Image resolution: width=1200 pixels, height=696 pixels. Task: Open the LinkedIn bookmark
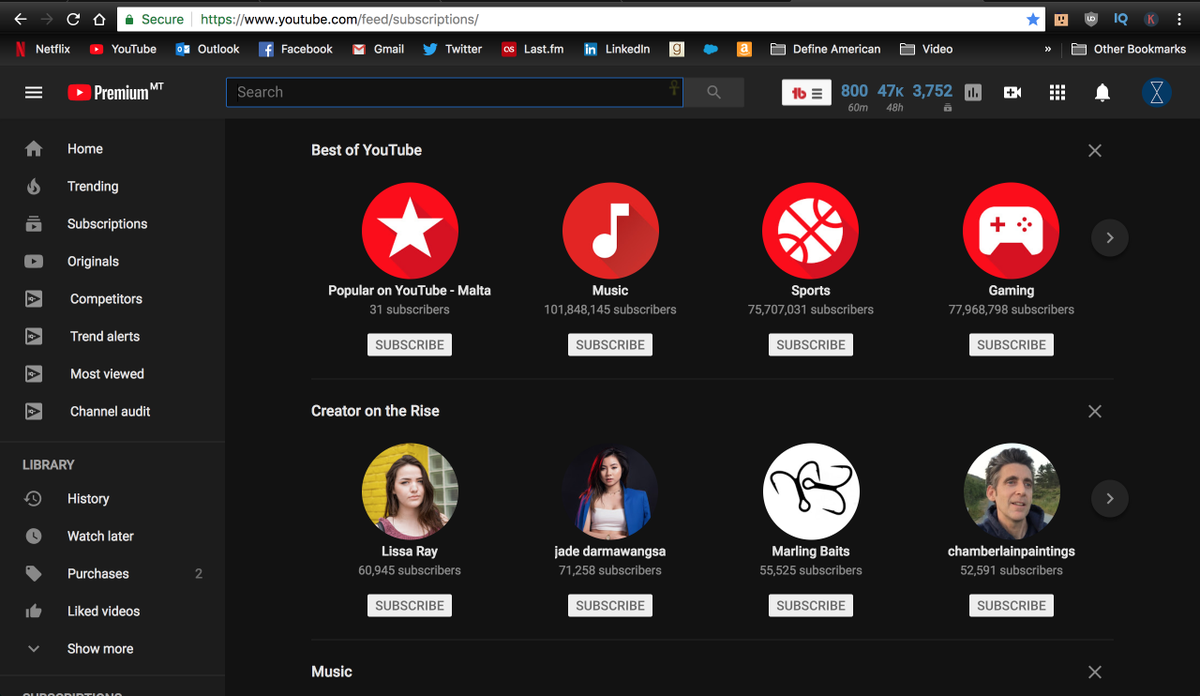pos(617,49)
